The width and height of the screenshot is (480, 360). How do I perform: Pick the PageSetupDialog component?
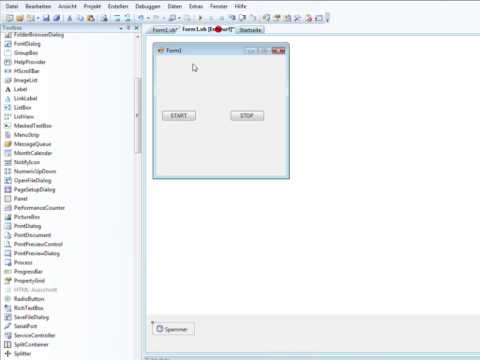[34, 189]
